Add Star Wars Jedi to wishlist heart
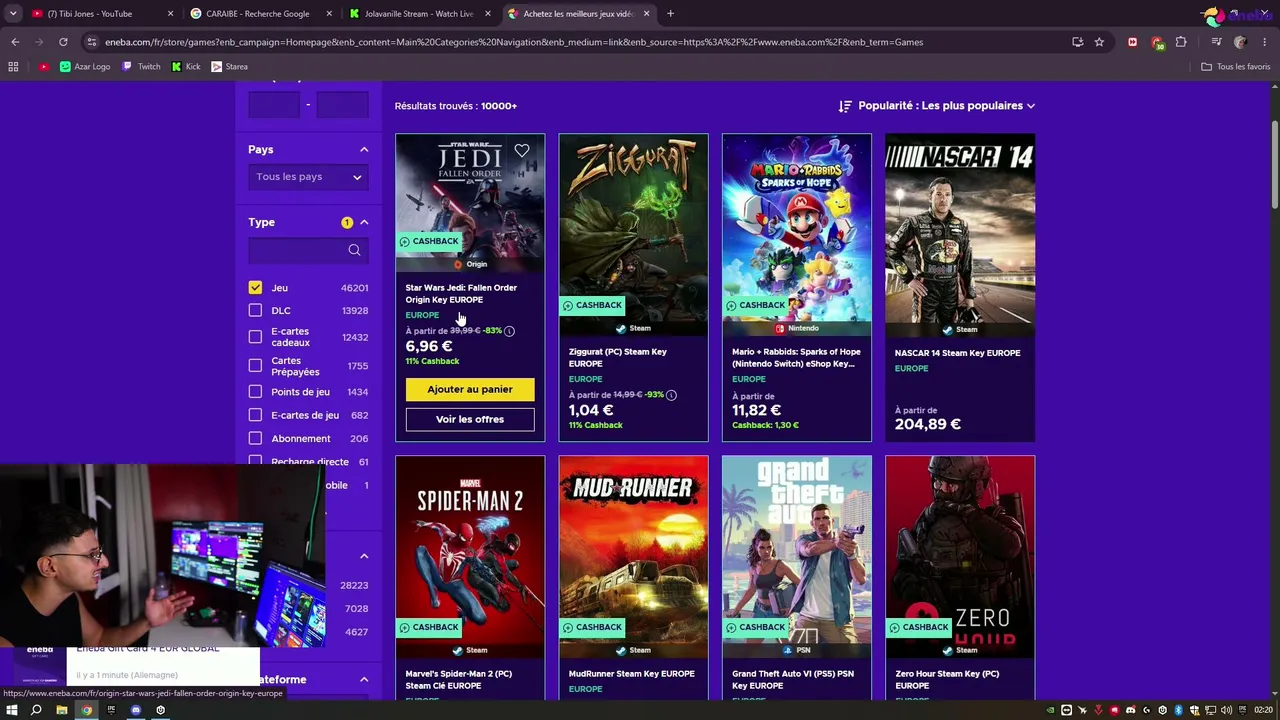Screen dimensions: 1280x720 pyautogui.click(x=522, y=151)
